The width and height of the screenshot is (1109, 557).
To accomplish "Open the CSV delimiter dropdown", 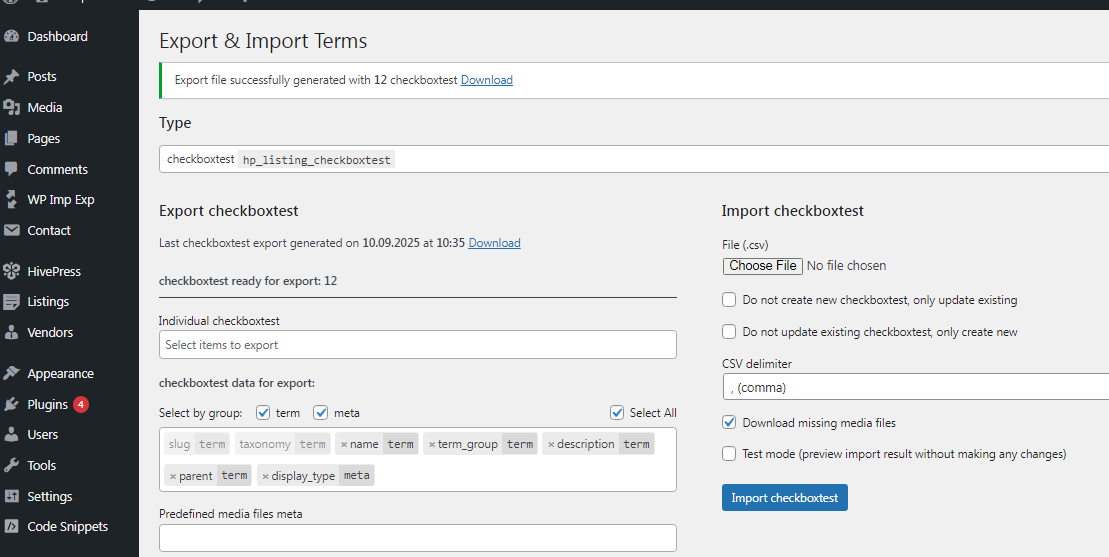I will click(914, 387).
